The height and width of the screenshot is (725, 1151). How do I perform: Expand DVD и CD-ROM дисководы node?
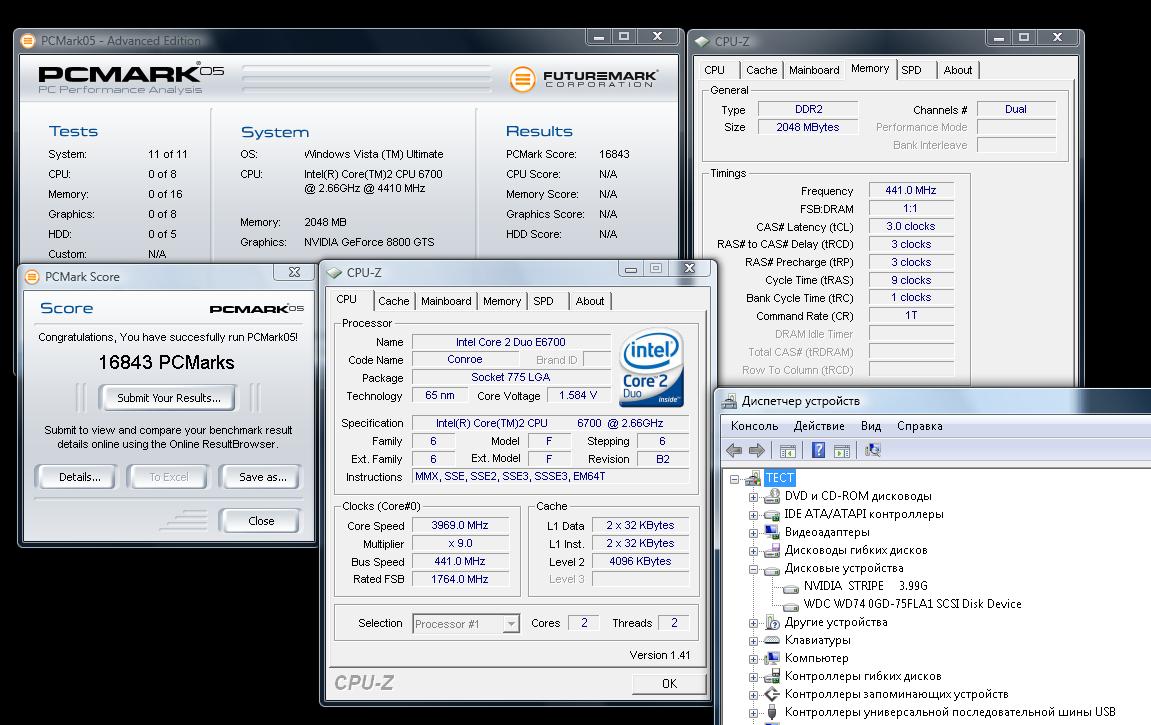753,497
